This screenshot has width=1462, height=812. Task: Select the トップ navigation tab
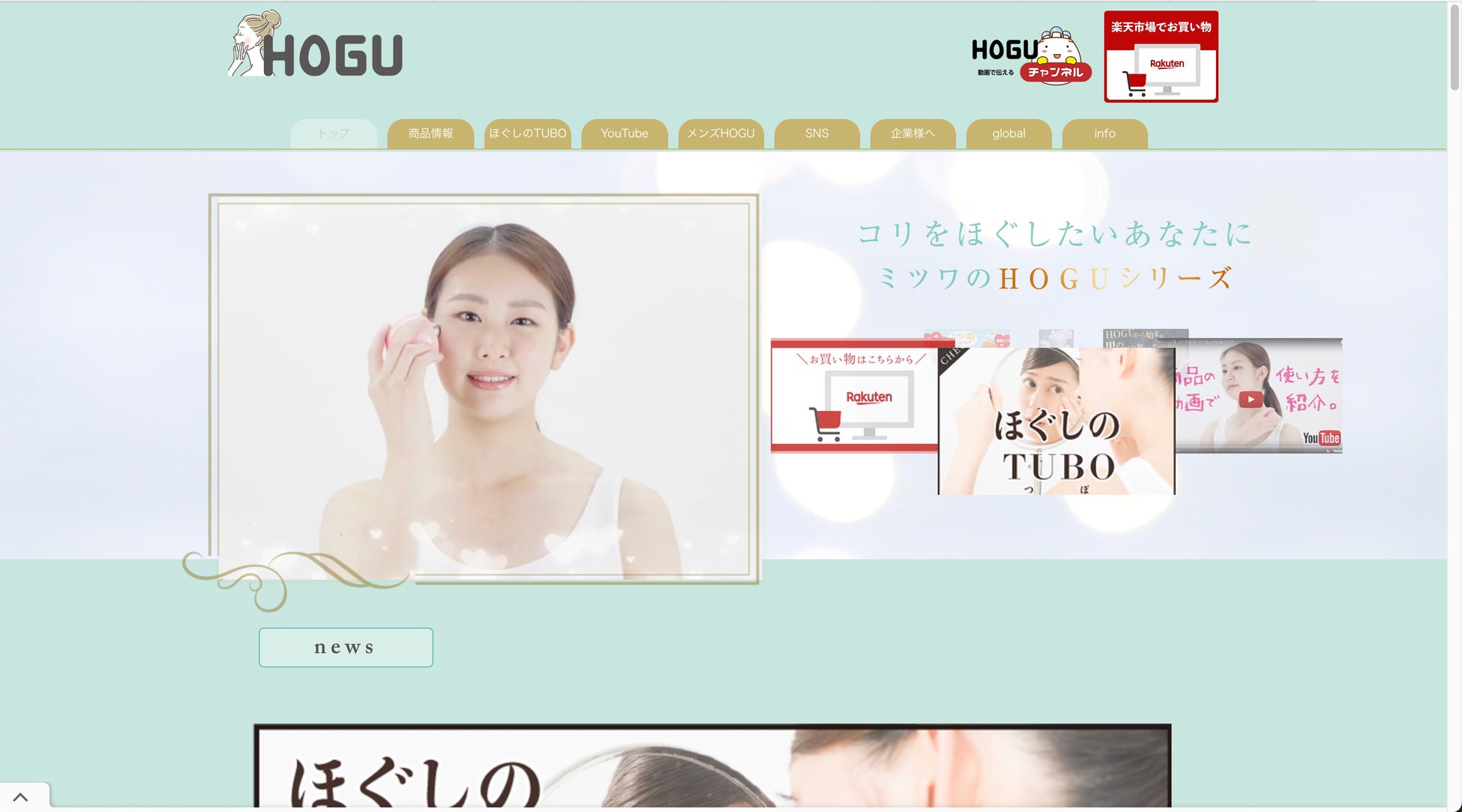click(x=334, y=133)
